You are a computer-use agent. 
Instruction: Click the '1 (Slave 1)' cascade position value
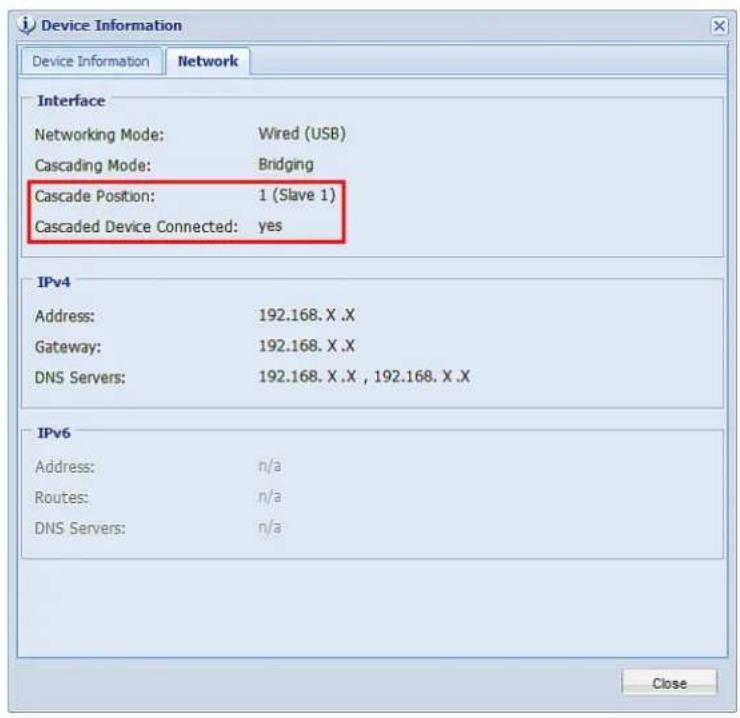[x=296, y=195]
